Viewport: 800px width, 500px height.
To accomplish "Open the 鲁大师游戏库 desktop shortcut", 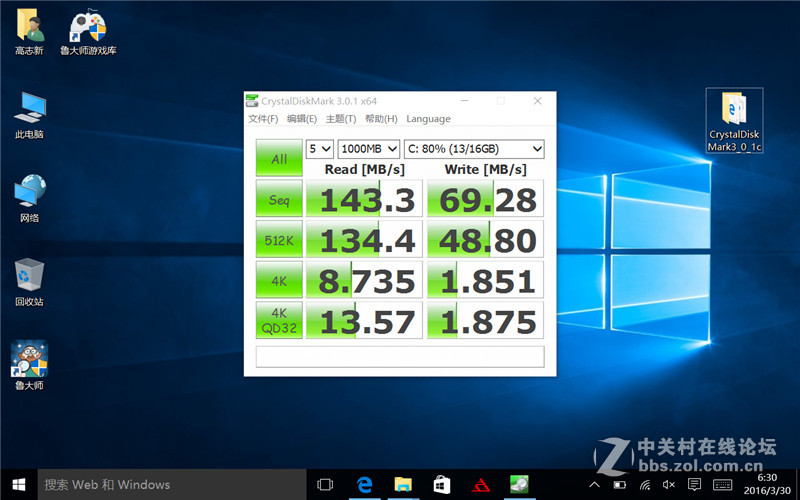I will pos(87,30).
